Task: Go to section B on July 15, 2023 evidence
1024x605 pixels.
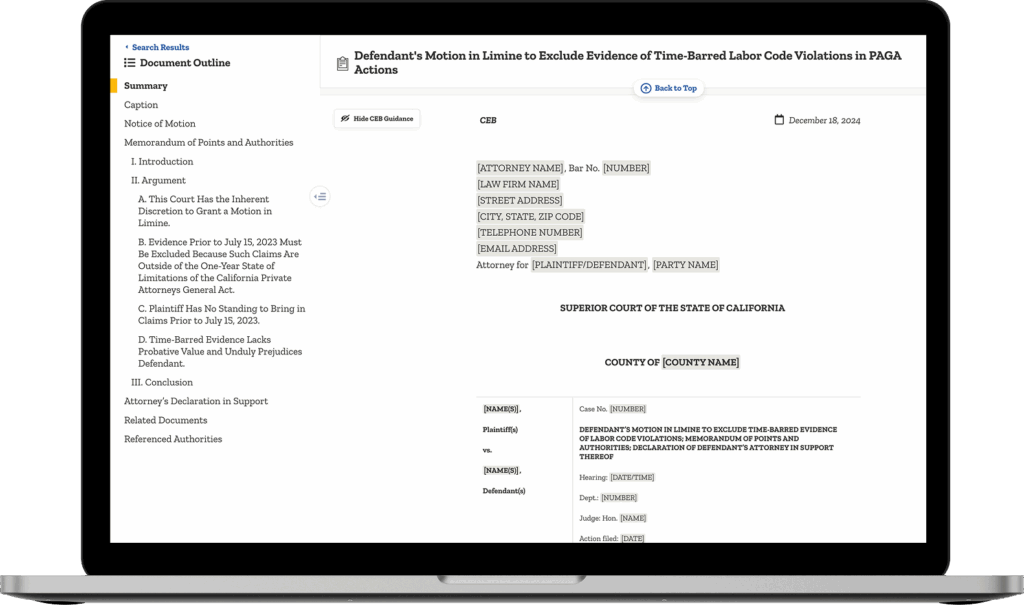Action: [219, 266]
